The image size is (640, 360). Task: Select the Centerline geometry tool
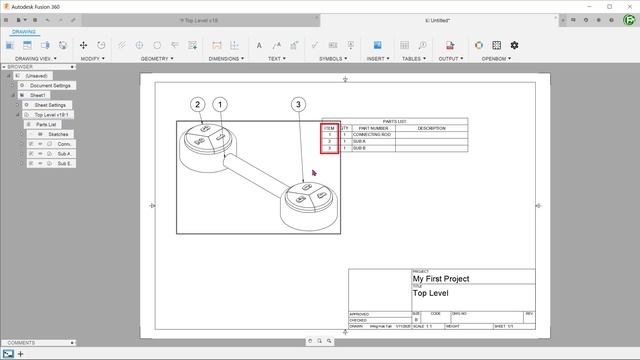point(122,45)
